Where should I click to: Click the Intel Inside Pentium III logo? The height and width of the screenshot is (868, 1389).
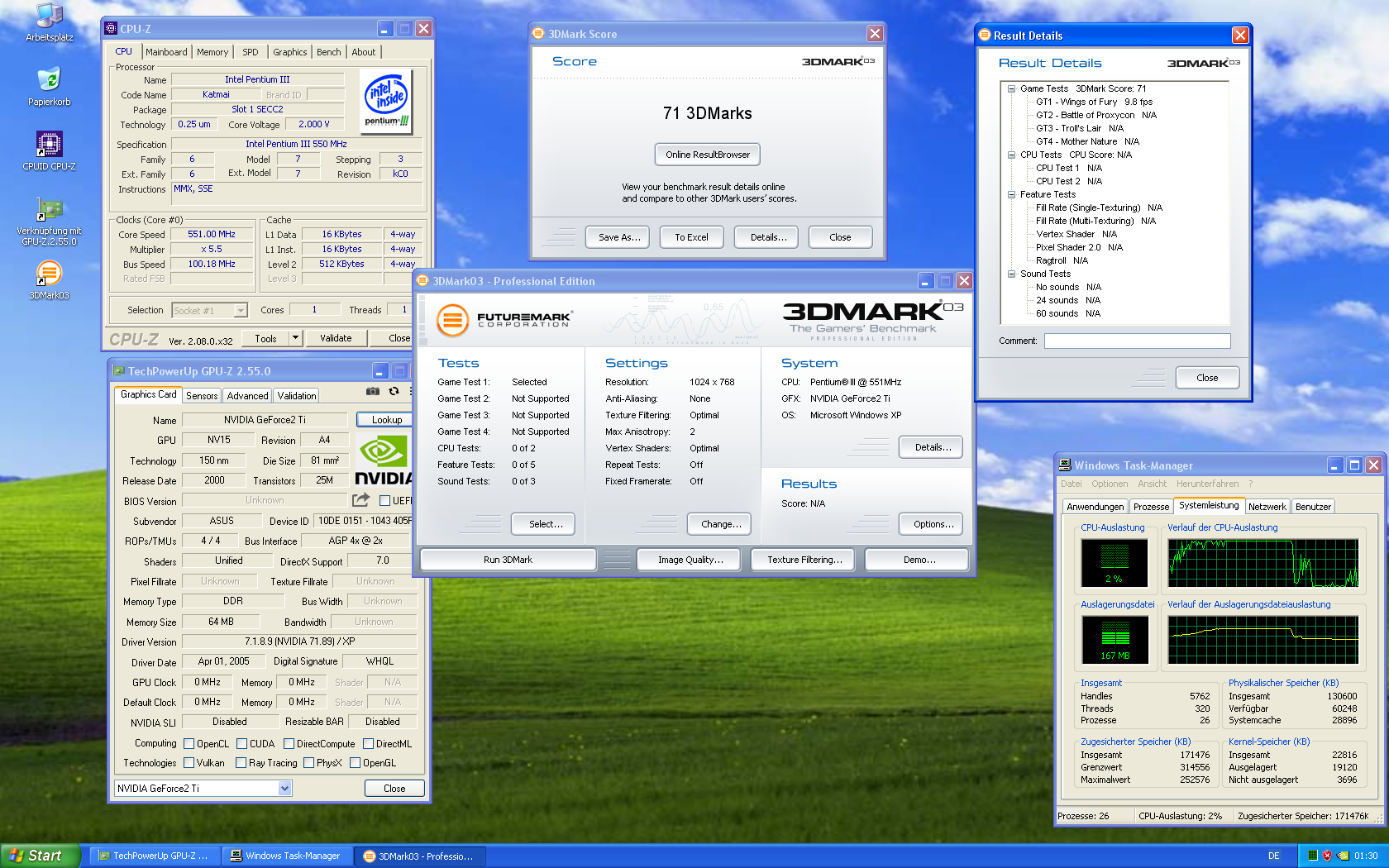[387, 100]
